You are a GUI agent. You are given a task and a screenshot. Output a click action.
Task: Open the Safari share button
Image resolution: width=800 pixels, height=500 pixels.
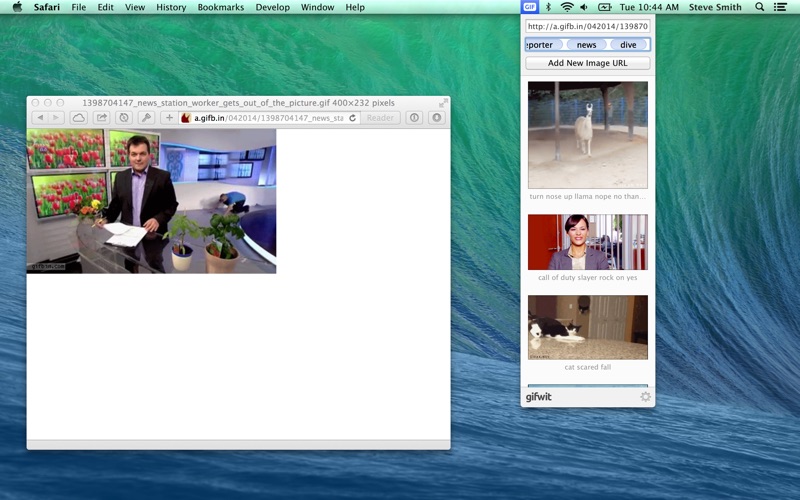pyautogui.click(x=102, y=118)
